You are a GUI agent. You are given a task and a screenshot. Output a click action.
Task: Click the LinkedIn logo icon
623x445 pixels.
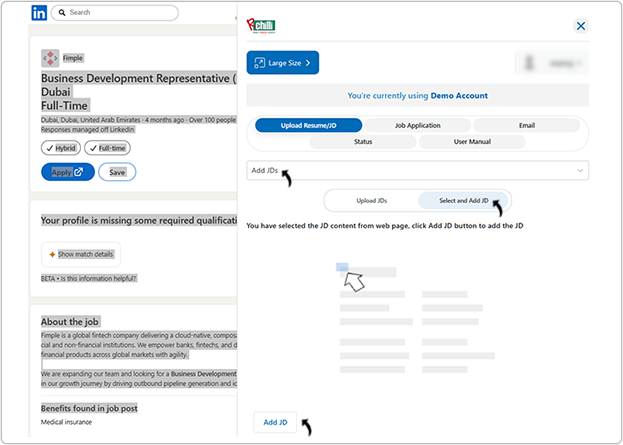point(39,13)
